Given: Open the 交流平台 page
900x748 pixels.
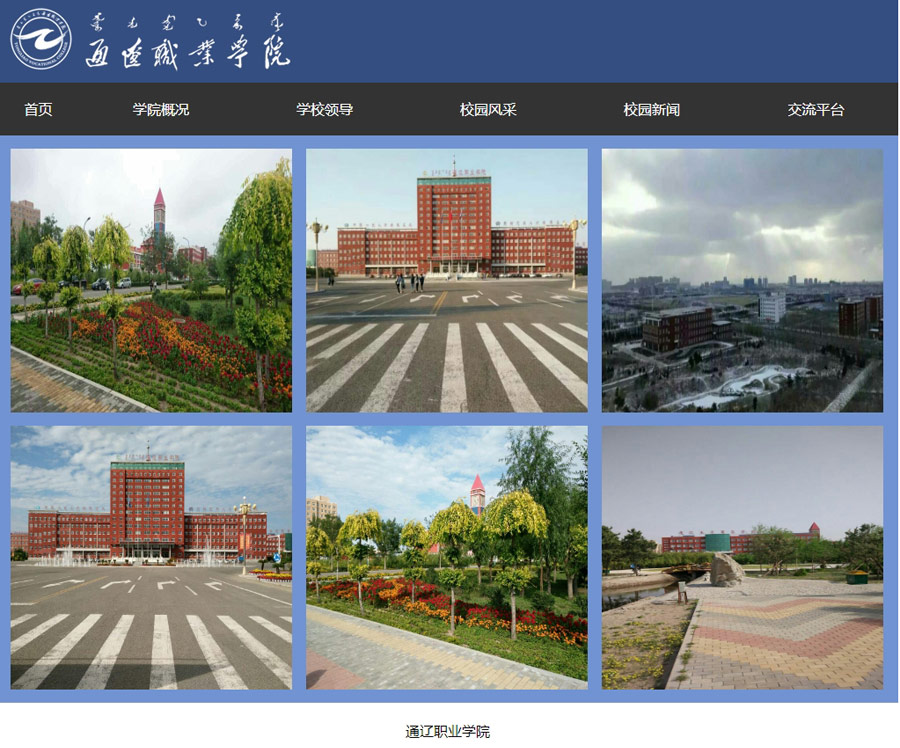Looking at the screenshot, I should (x=815, y=110).
